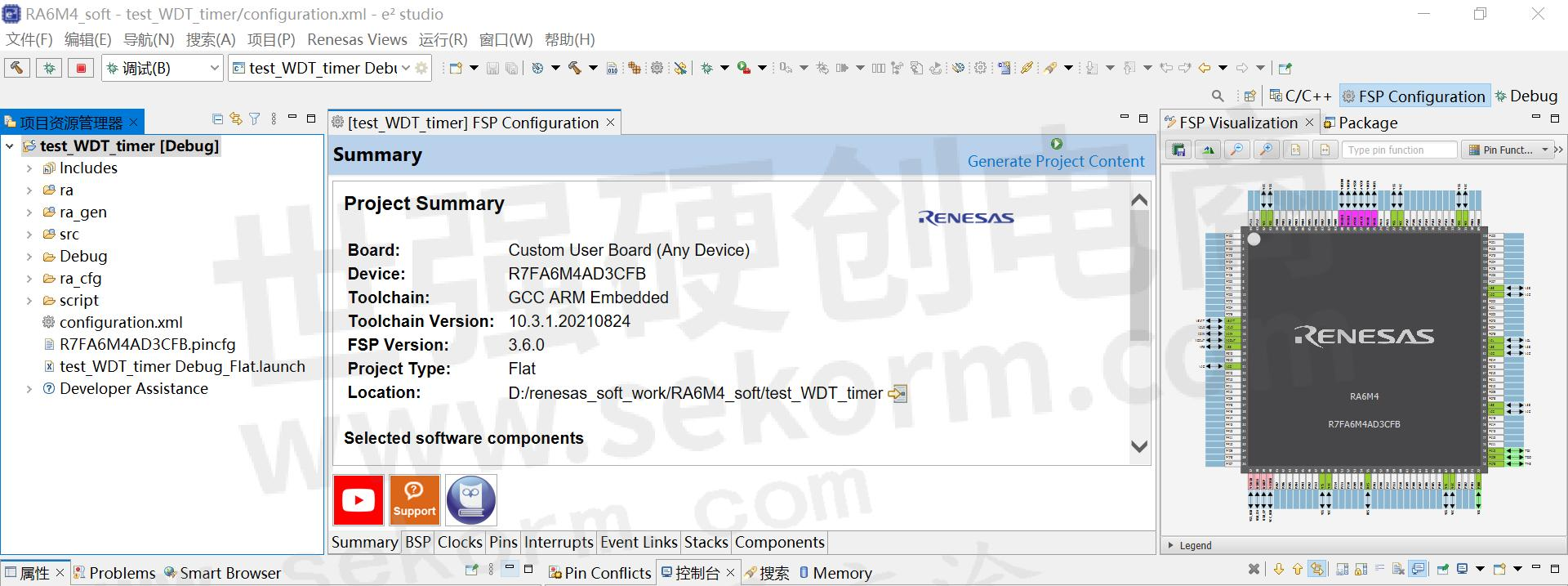Image resolution: width=1568 pixels, height=586 pixels.
Task: Click the YouTube icon in Summary page
Action: coord(358,499)
